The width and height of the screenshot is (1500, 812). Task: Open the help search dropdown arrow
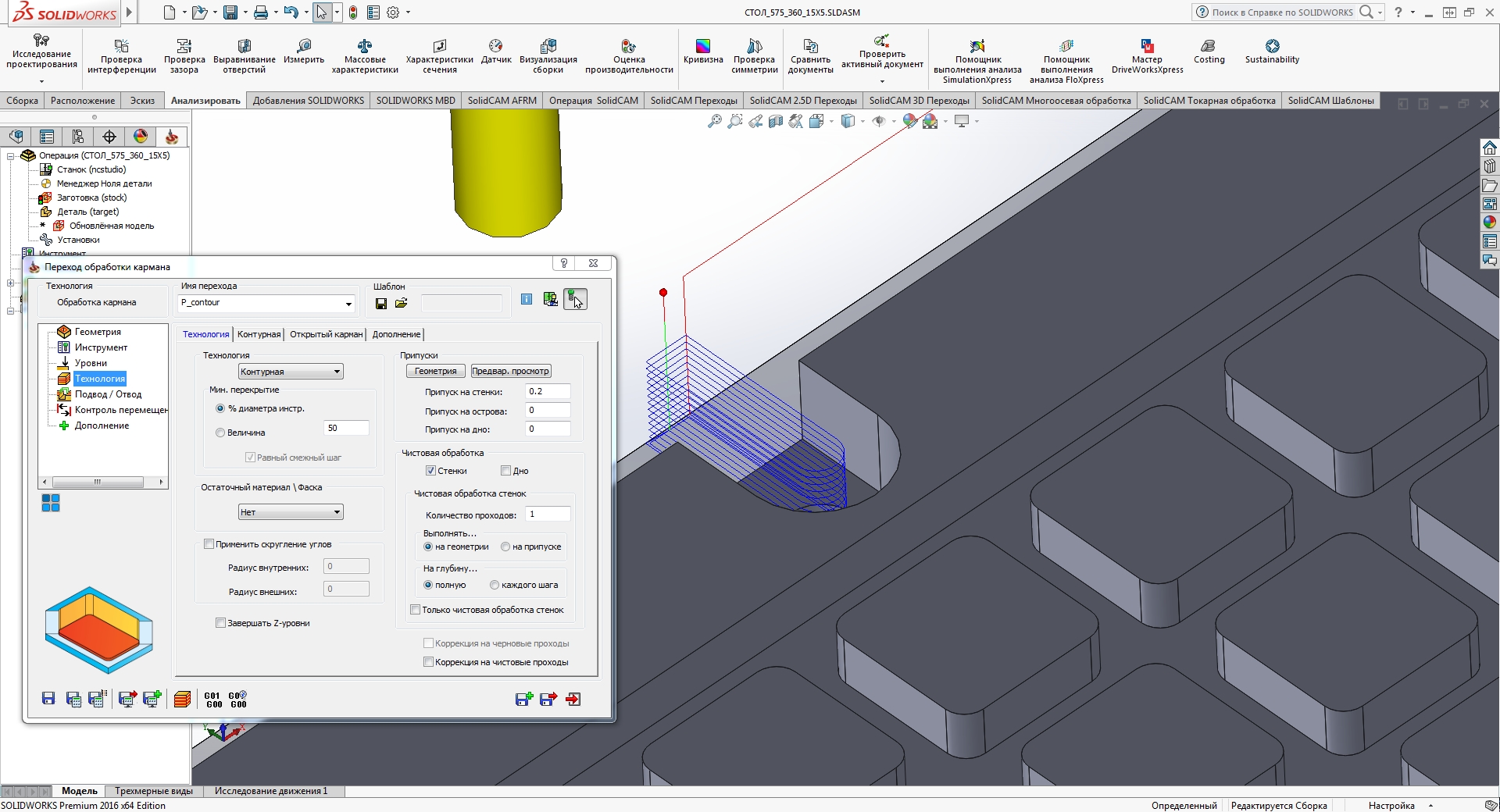click(x=1380, y=12)
